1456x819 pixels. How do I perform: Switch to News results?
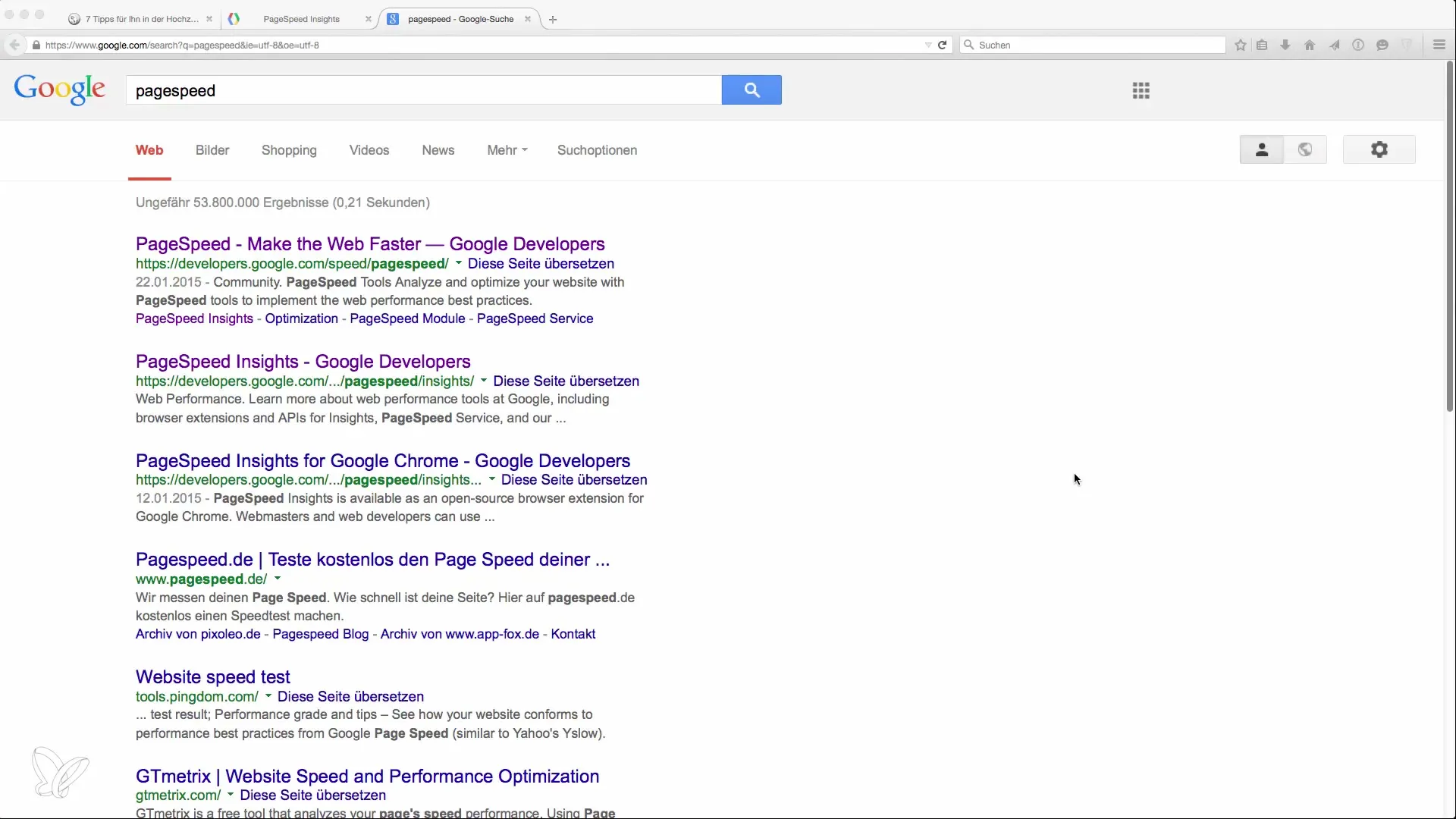(438, 150)
